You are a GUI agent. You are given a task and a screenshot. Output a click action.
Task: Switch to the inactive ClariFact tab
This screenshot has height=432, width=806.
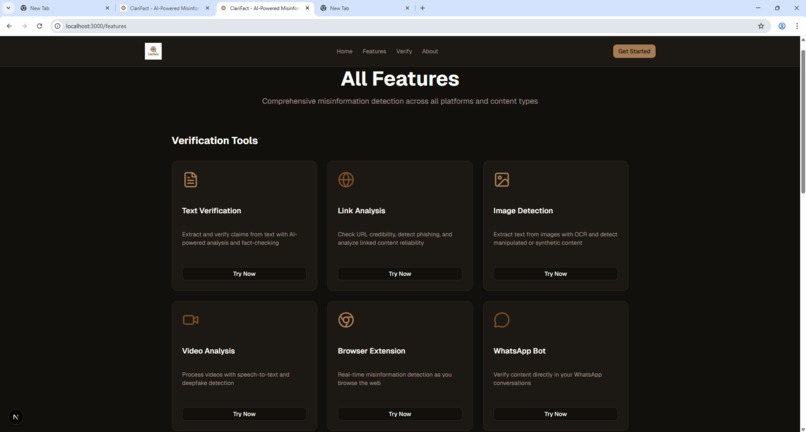pyautogui.click(x=164, y=8)
